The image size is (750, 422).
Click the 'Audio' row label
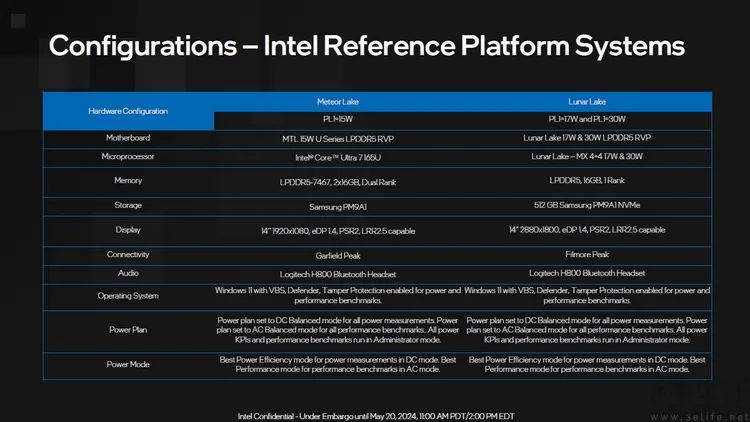click(128, 273)
